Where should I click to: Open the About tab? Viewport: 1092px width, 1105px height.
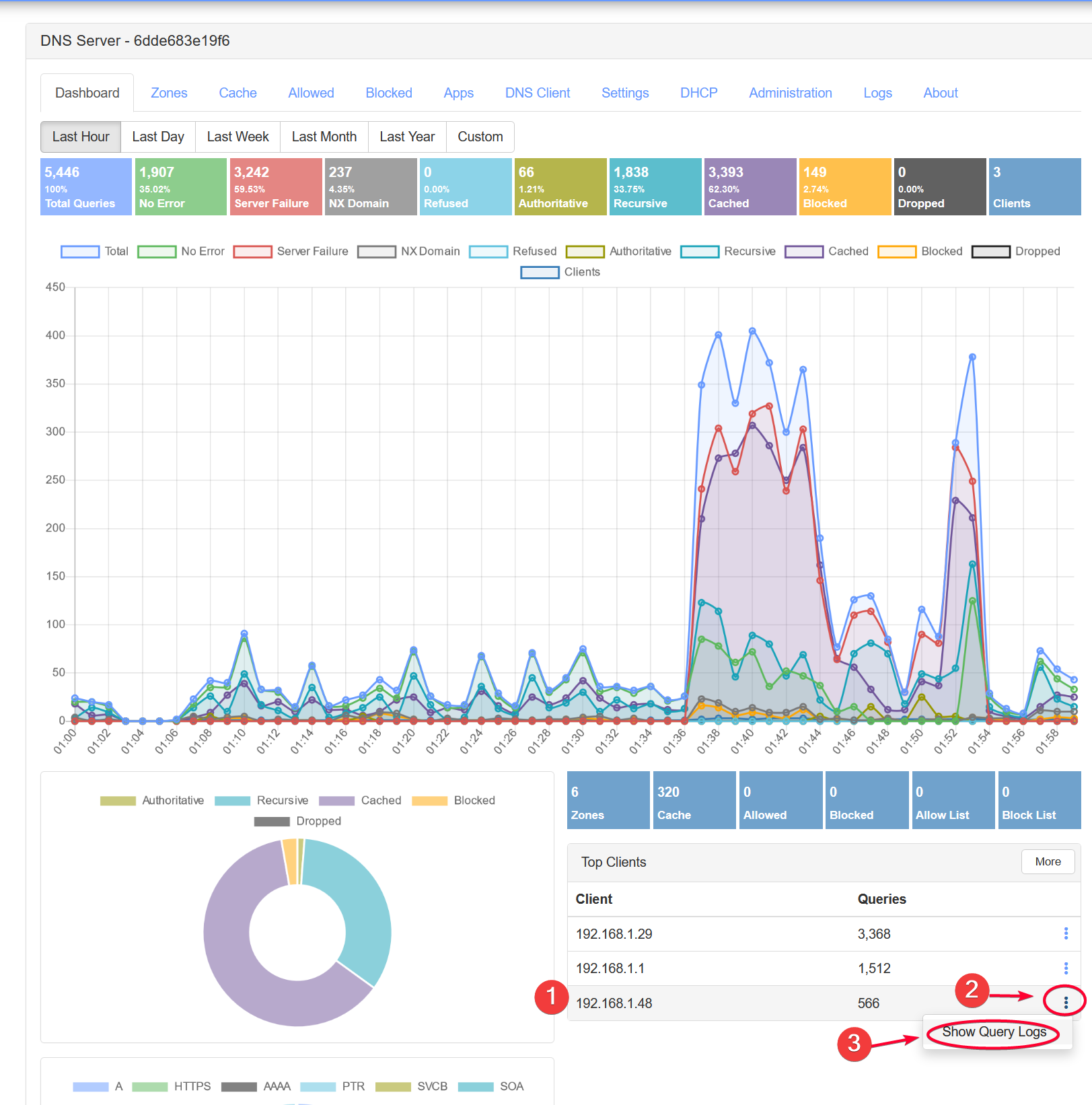pos(941,93)
